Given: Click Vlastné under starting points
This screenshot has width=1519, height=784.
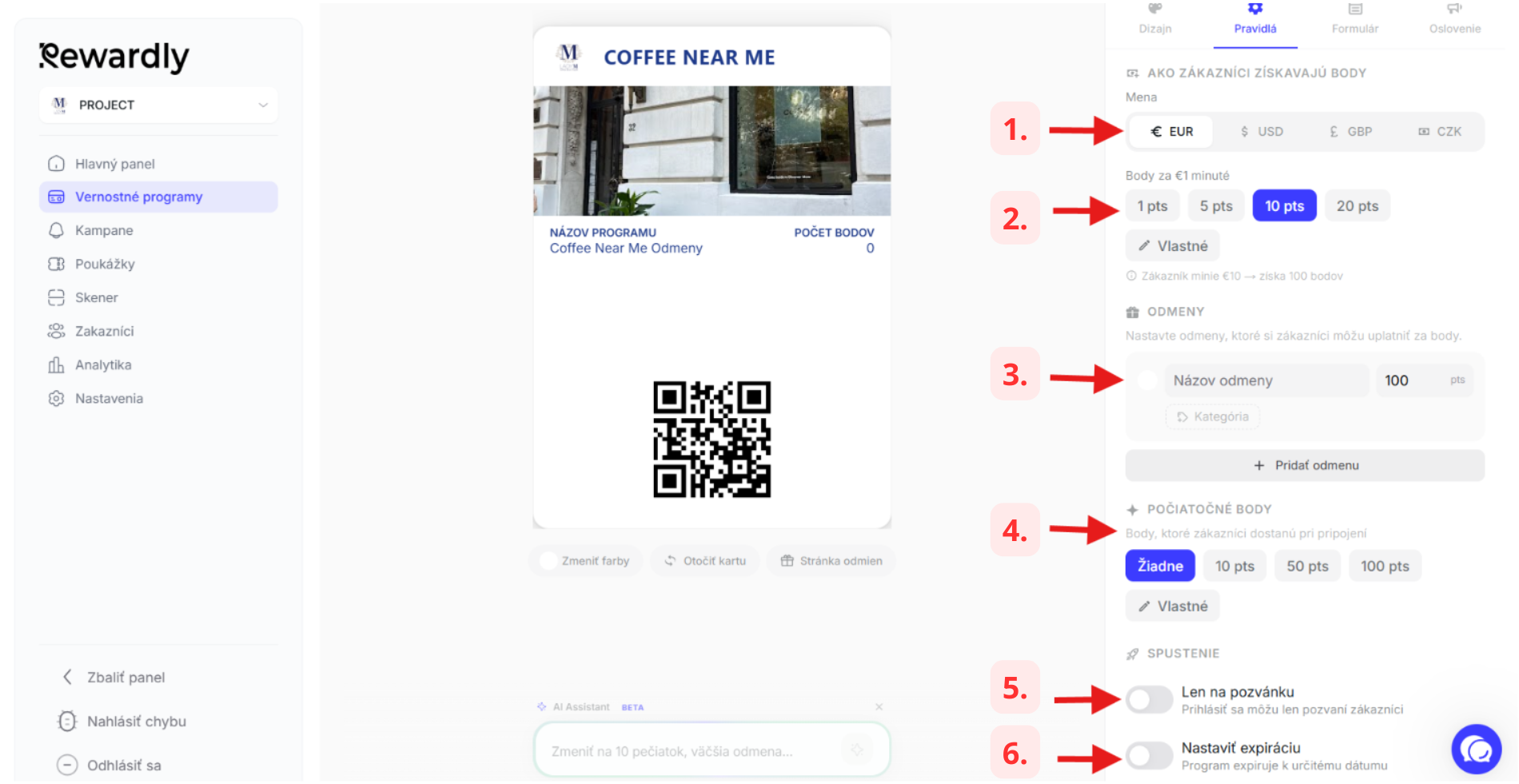Looking at the screenshot, I should click(x=1173, y=607).
